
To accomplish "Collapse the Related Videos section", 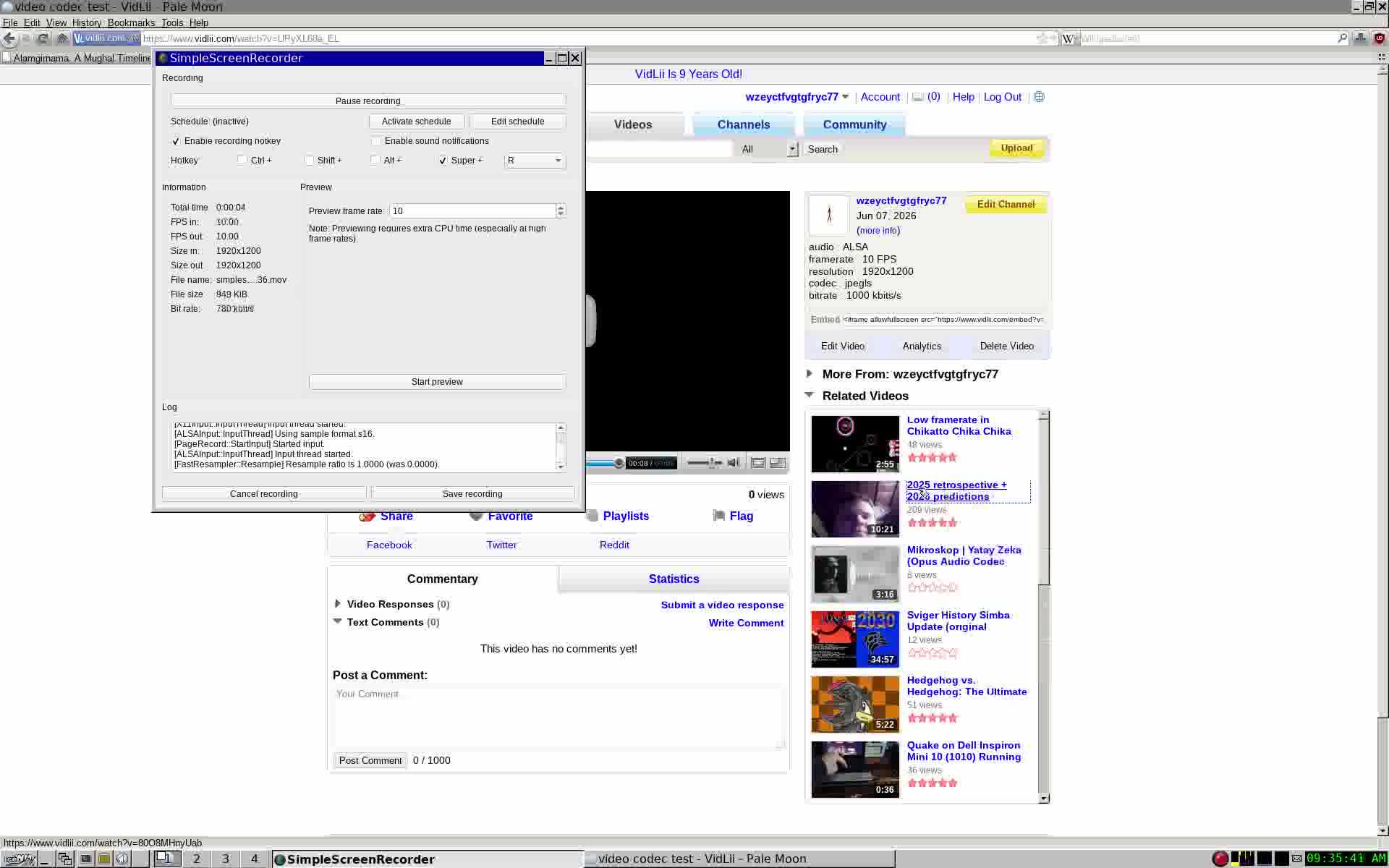I will click(810, 395).
